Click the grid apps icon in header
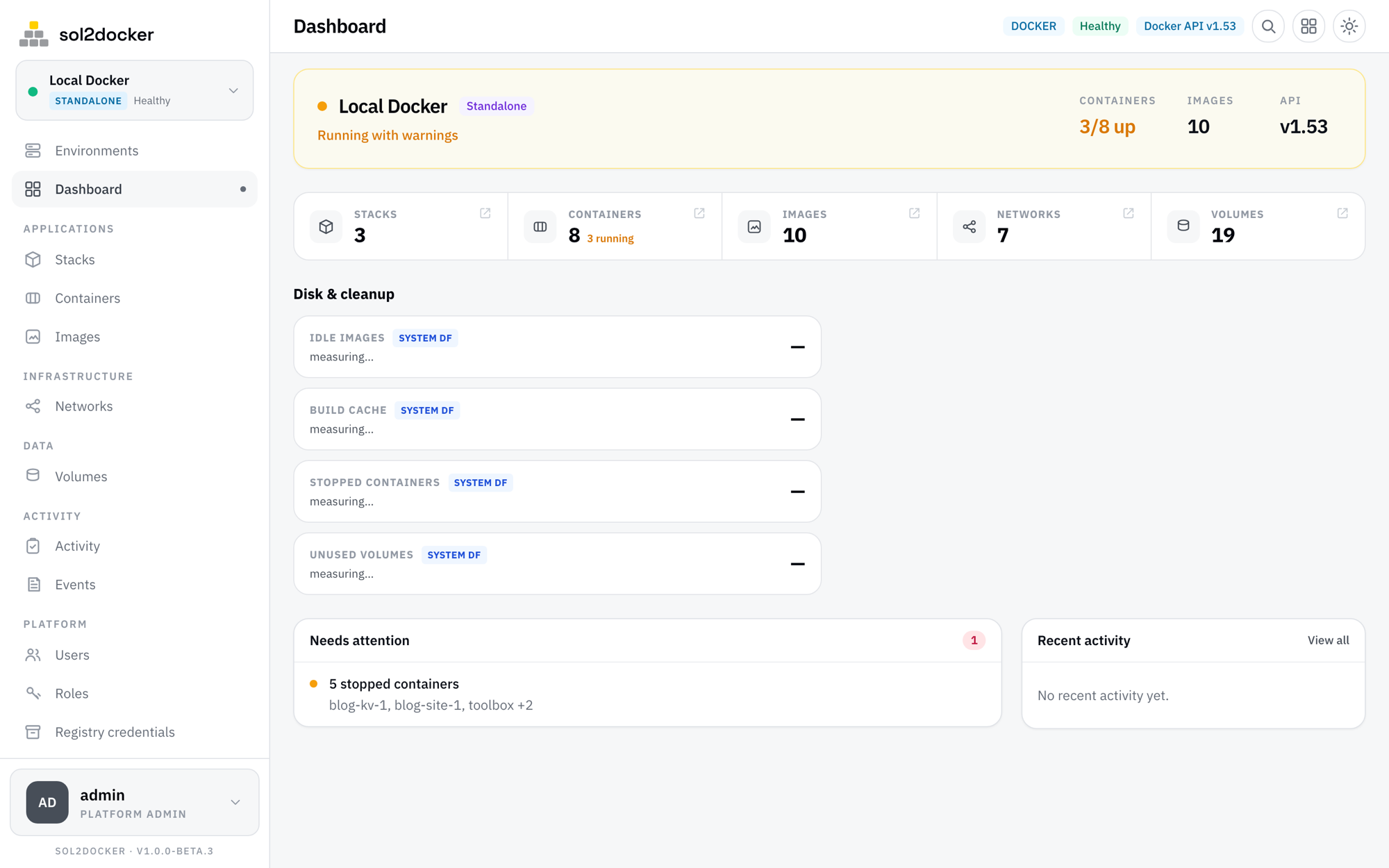Viewport: 1389px width, 868px height. point(1308,26)
